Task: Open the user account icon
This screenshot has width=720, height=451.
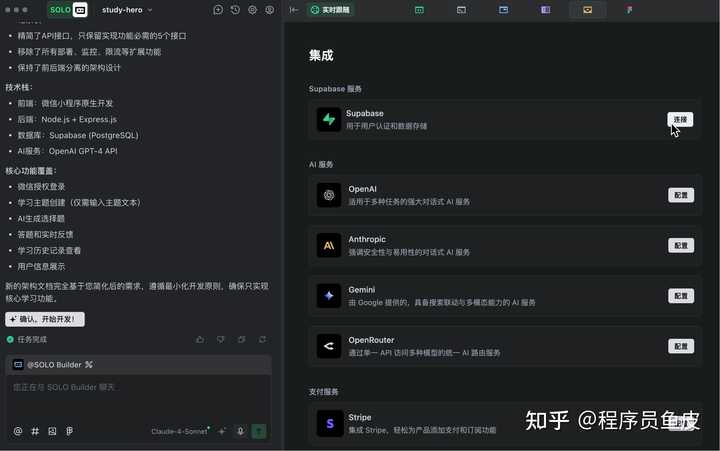Action: 270,10
